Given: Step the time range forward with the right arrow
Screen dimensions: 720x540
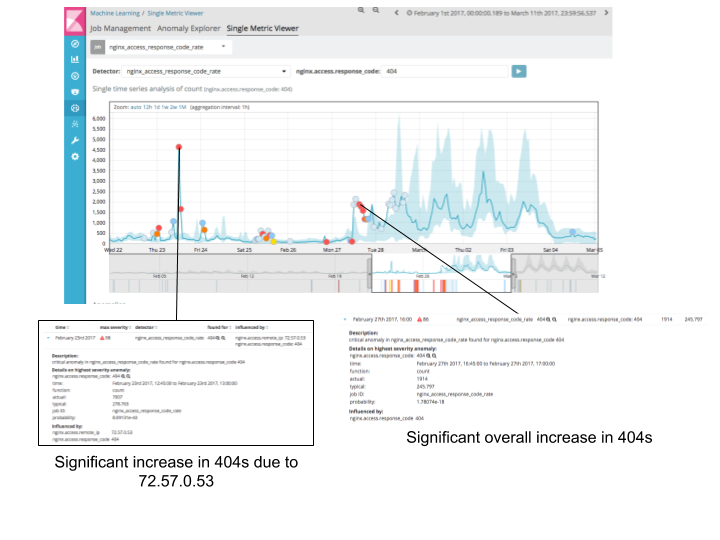Looking at the screenshot, I should click(606, 13).
